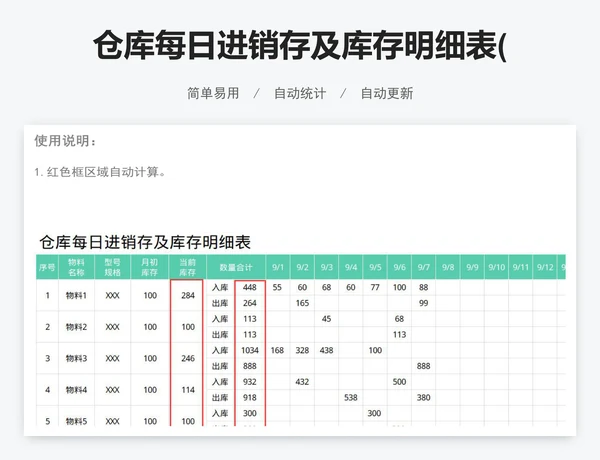This screenshot has height=460, width=600.
Task: Select the 9/8 date column header
Action: point(448,267)
